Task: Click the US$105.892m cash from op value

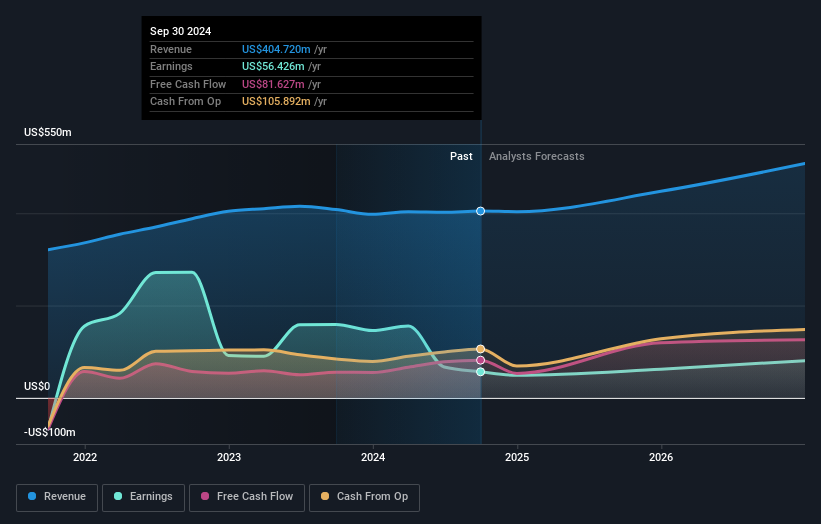Action: click(276, 102)
